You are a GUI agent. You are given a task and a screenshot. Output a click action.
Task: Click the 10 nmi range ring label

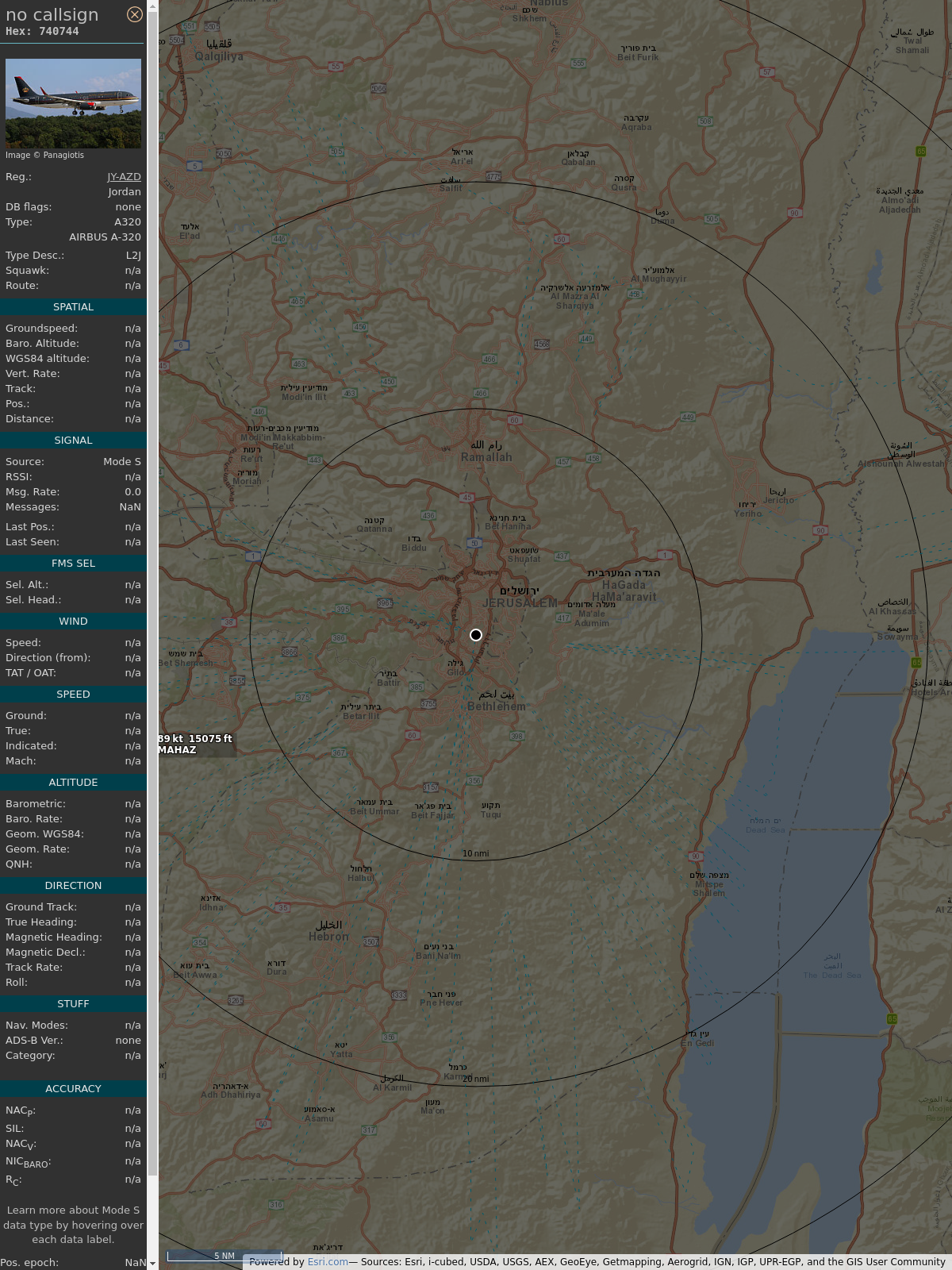[476, 854]
